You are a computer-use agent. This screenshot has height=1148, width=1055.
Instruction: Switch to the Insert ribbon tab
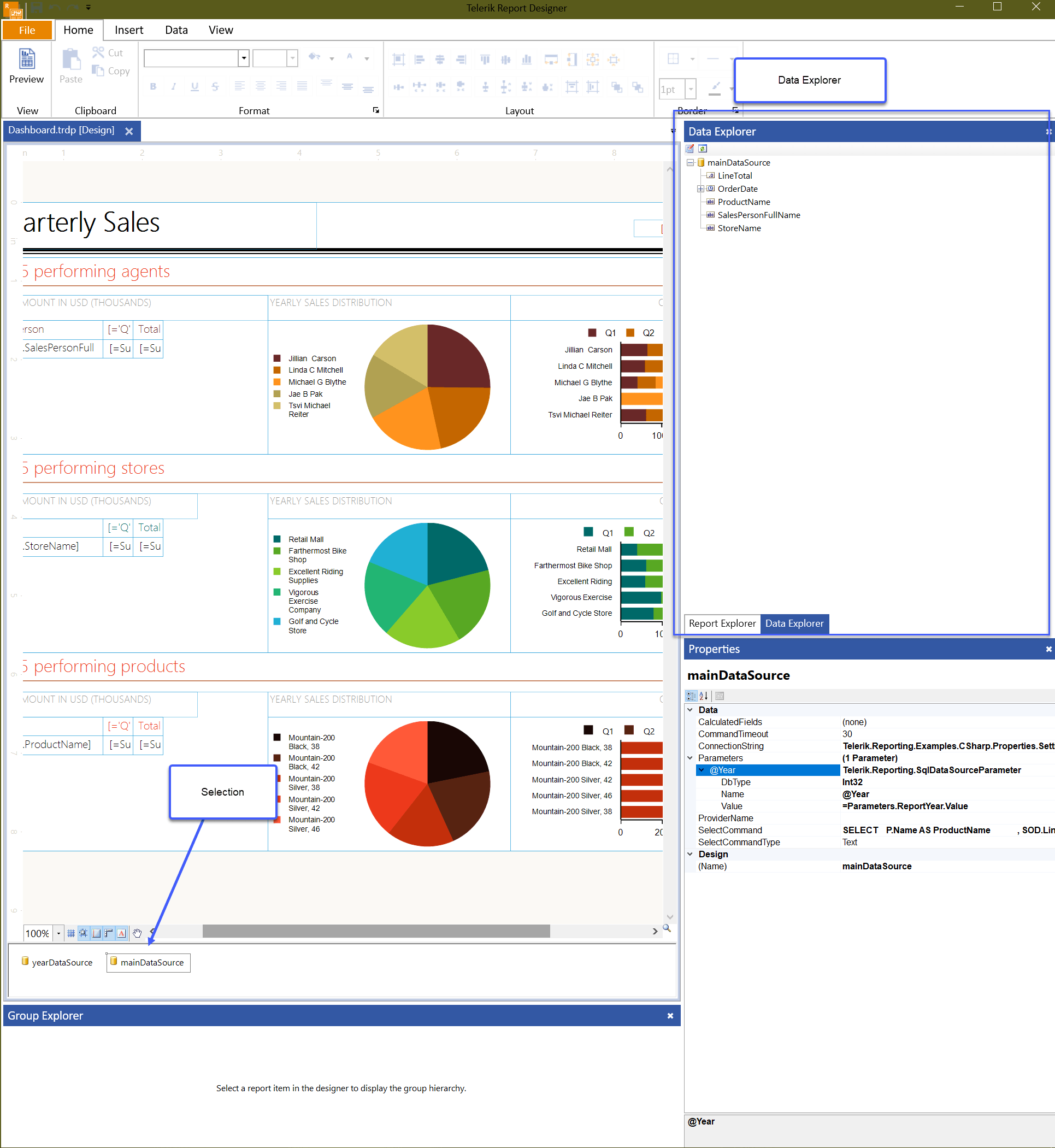point(128,30)
